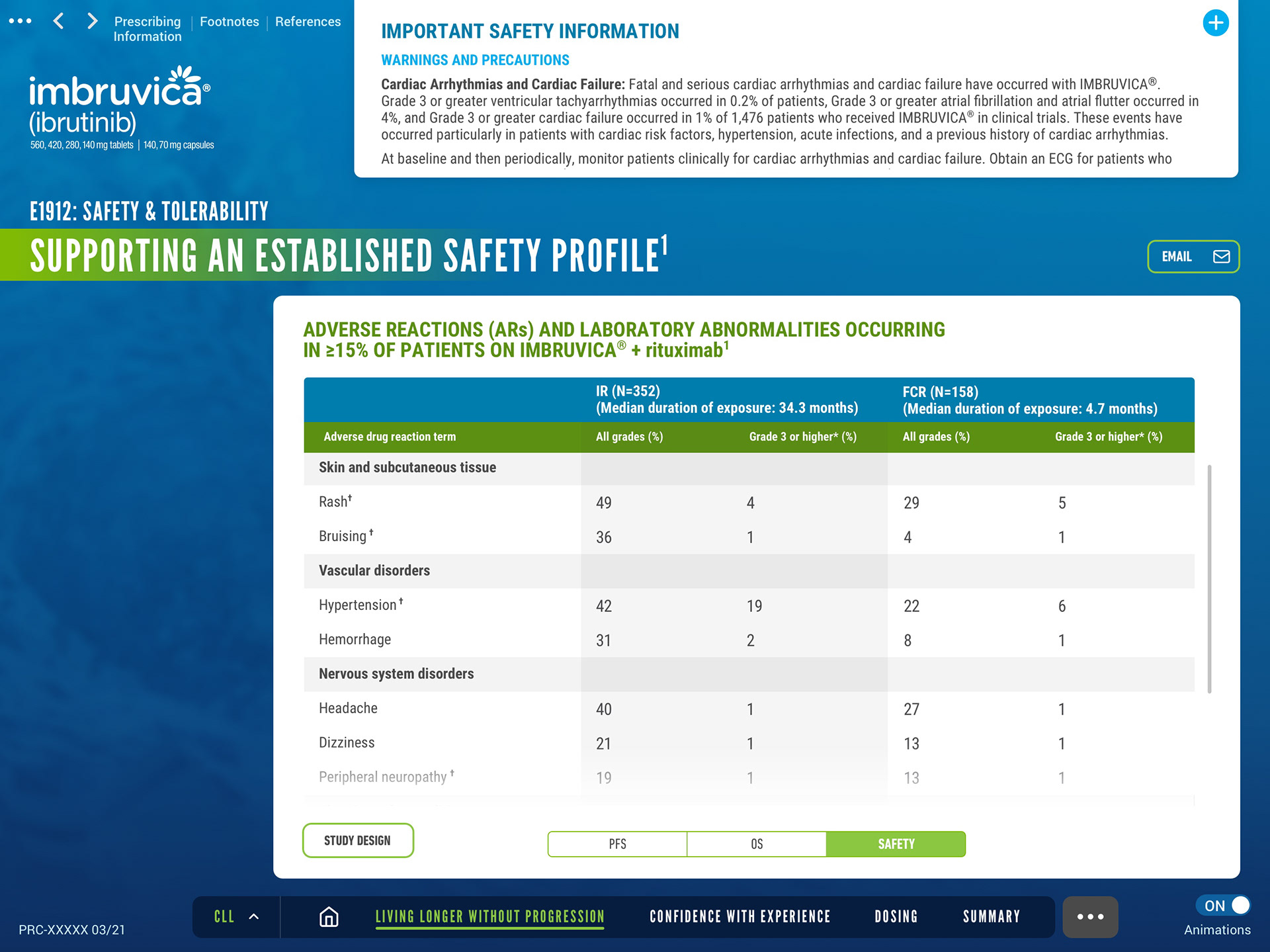The height and width of the screenshot is (952, 1270).
Task: Click the Imbruvica logo
Action: 120,107
